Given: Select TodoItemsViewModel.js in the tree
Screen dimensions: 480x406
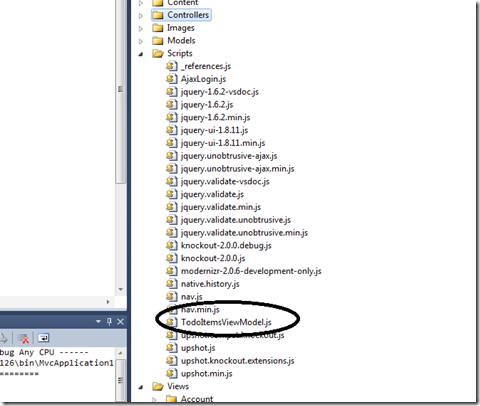Looking at the screenshot, I should (226, 322).
